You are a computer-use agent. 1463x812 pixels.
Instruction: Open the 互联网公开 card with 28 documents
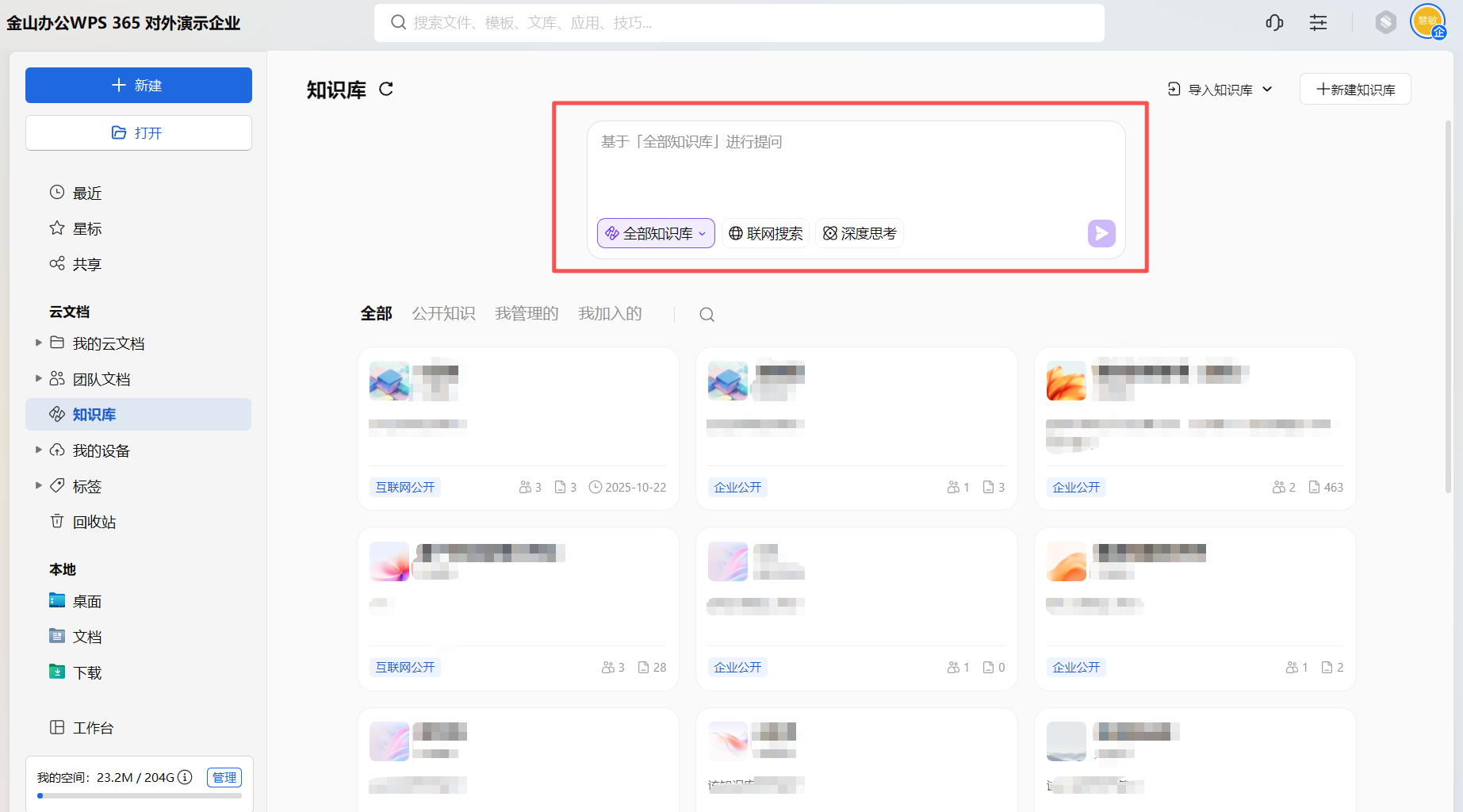coord(518,608)
